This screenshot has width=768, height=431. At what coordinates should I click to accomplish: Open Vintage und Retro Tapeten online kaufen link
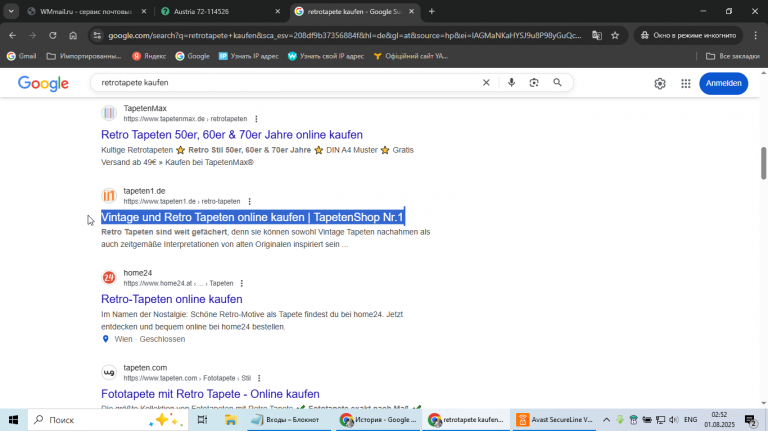click(252, 217)
